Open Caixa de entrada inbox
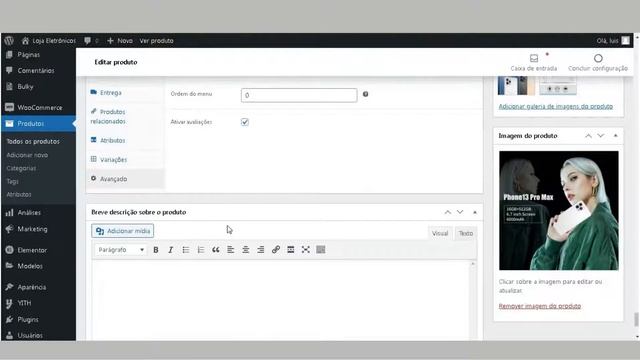Viewport: 640px width, 360px height. point(534,62)
